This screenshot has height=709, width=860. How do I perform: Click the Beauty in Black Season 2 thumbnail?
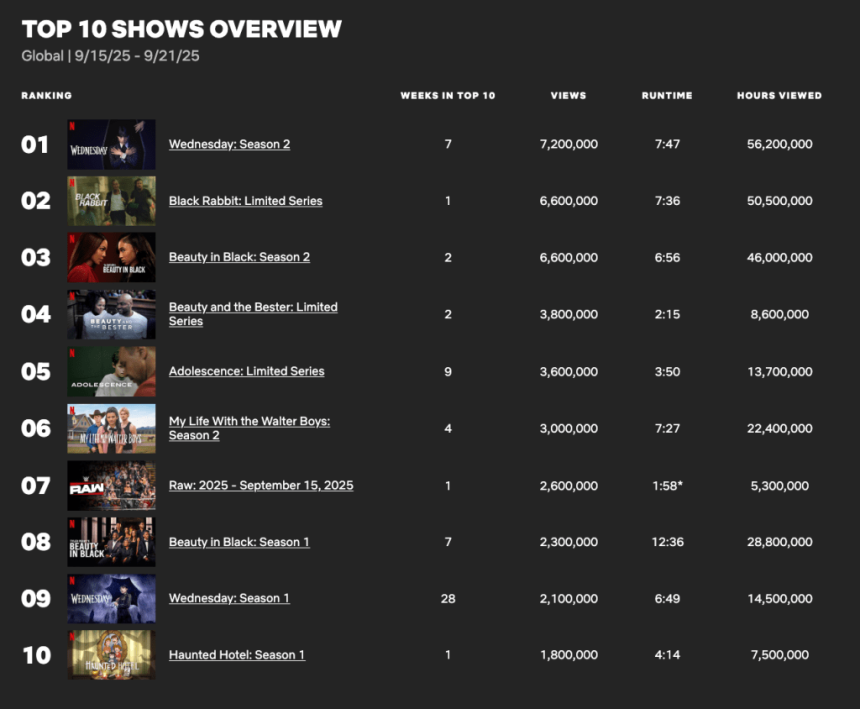(x=111, y=257)
